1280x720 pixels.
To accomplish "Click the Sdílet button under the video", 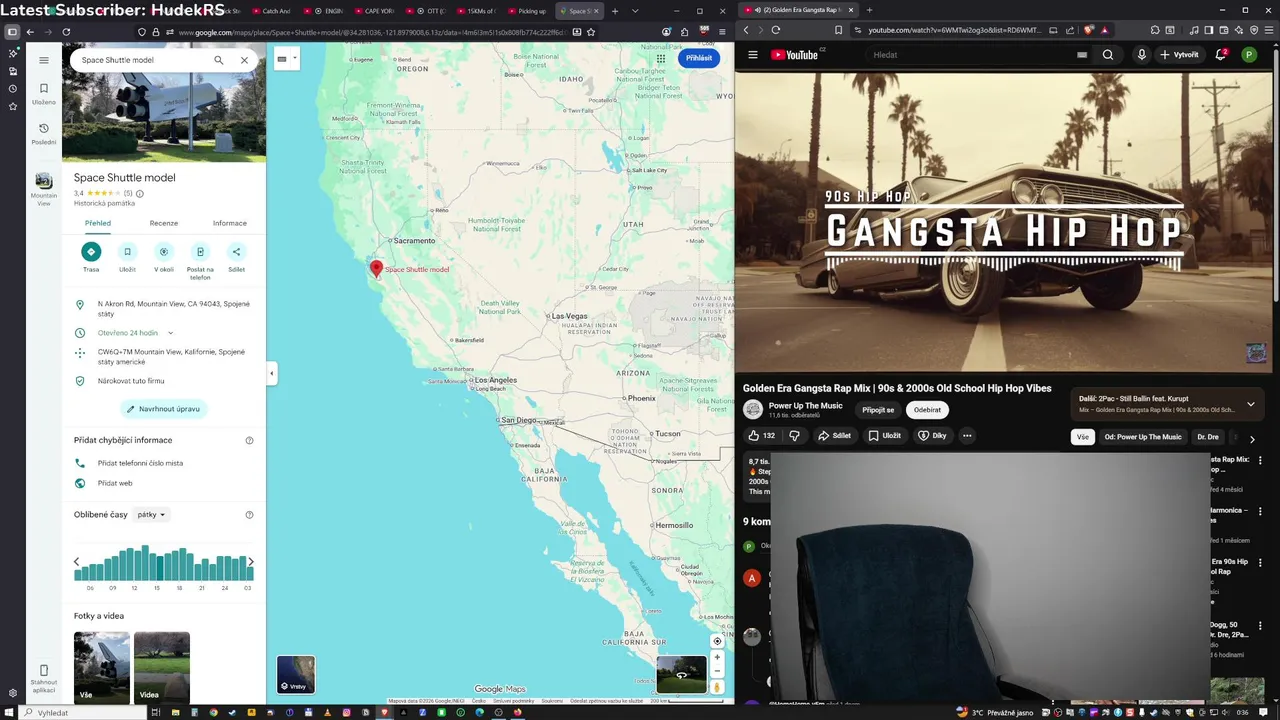I will coord(834,436).
